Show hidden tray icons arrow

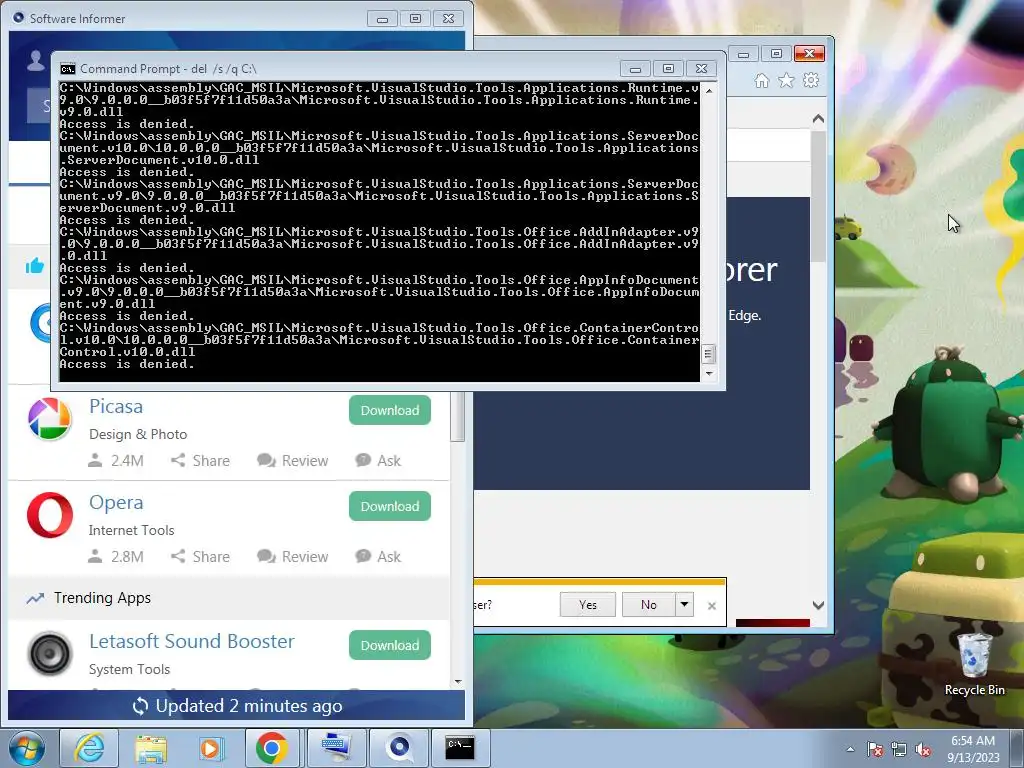(x=850, y=750)
